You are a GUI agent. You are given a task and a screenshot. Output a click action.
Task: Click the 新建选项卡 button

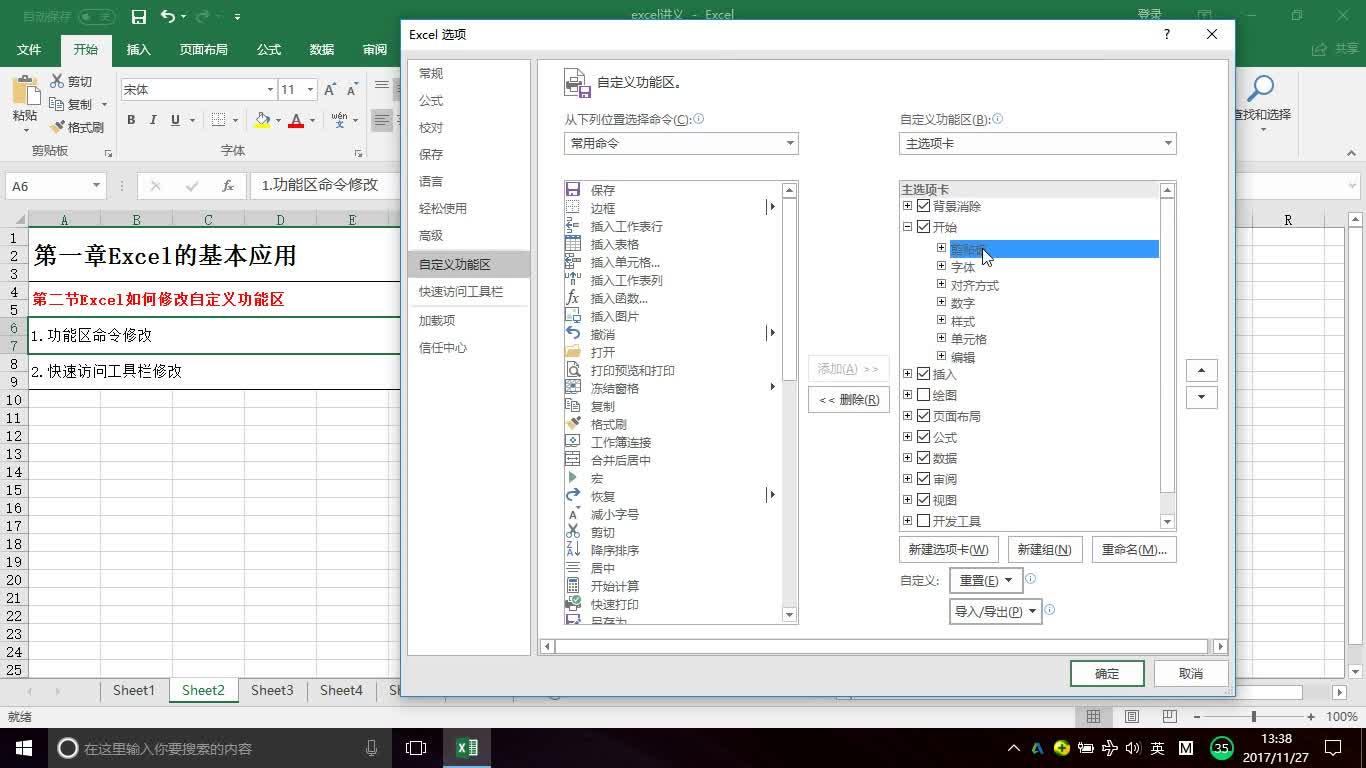coord(948,549)
